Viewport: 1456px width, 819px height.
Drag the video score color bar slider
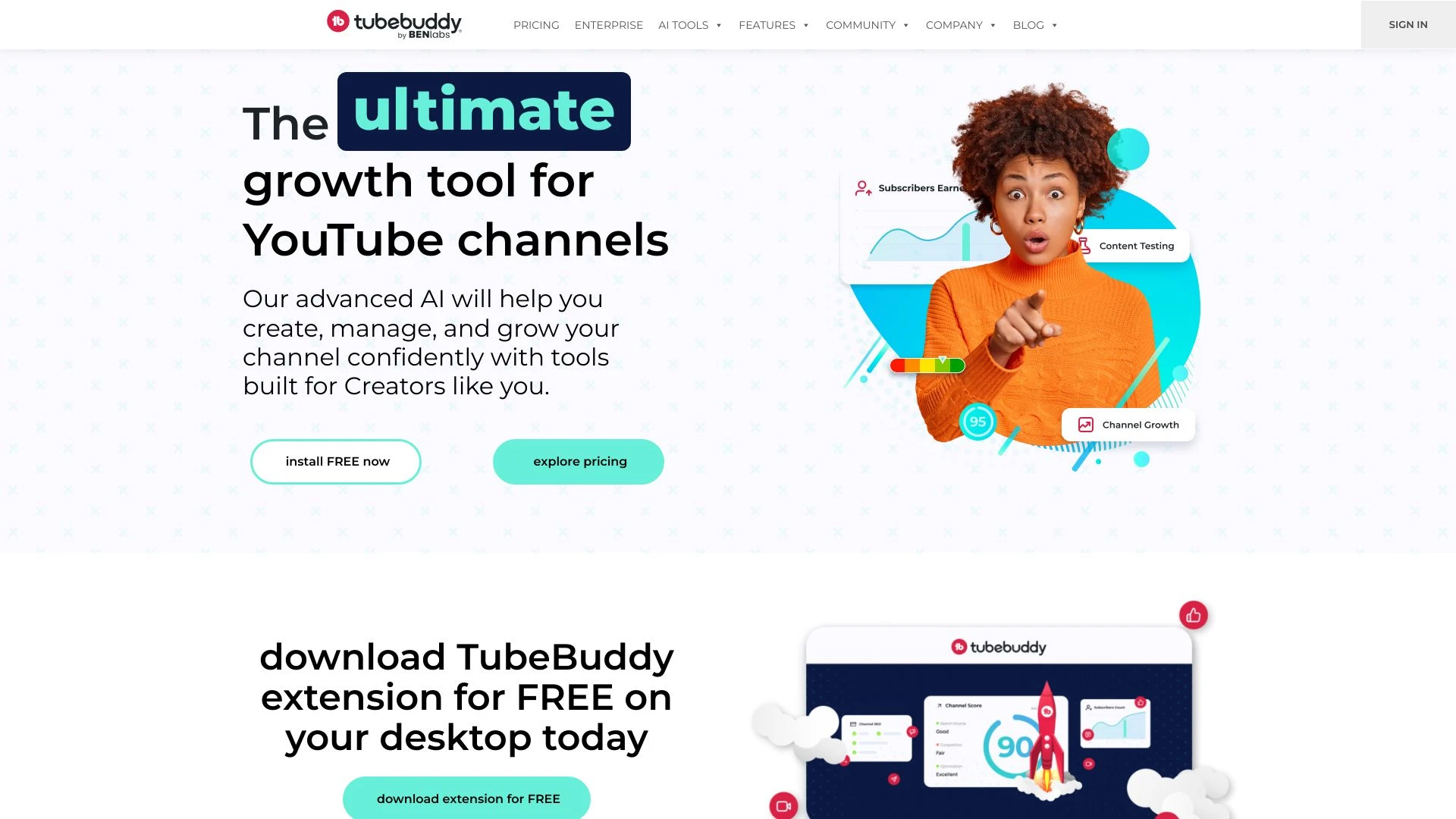(939, 360)
